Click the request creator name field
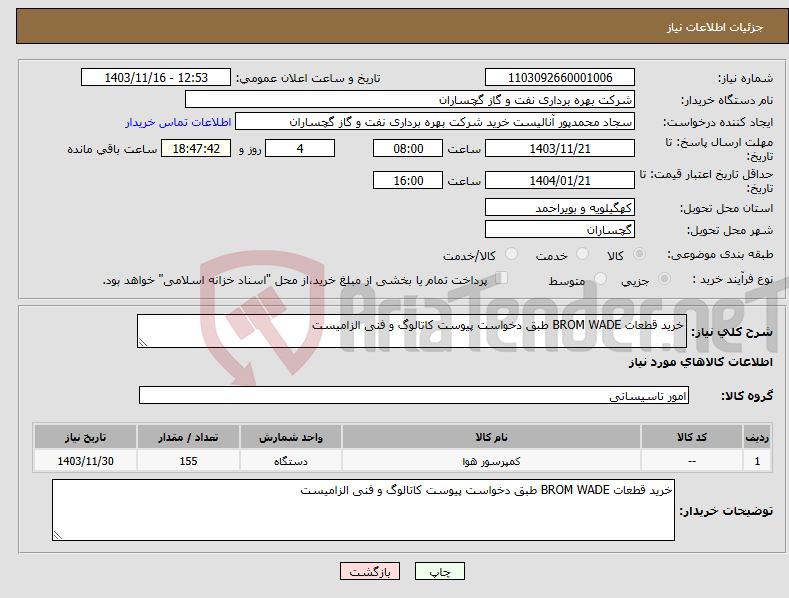The height and width of the screenshot is (598, 789). click(435, 122)
